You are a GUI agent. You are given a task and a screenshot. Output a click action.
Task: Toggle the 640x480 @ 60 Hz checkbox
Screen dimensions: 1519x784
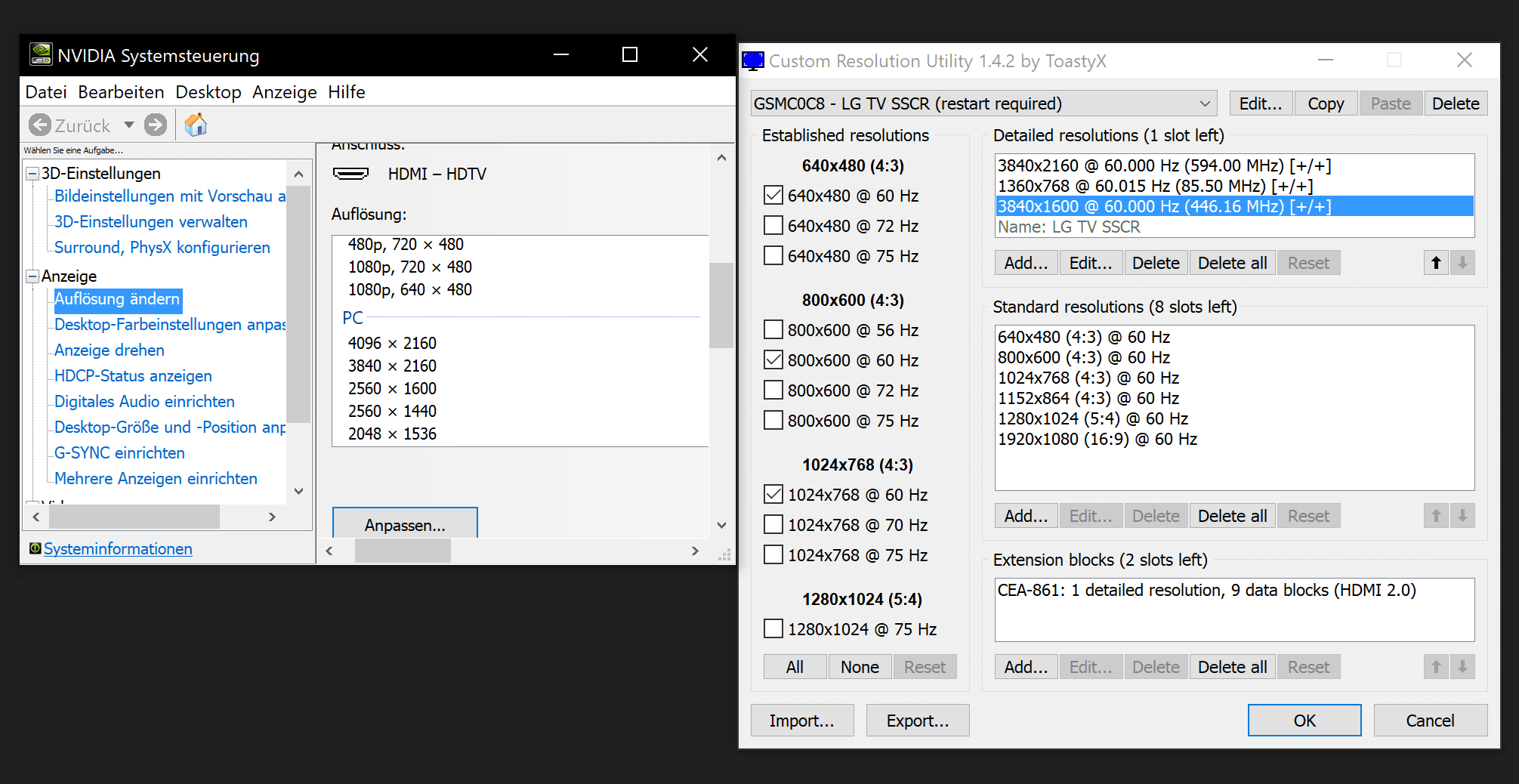[x=773, y=196]
